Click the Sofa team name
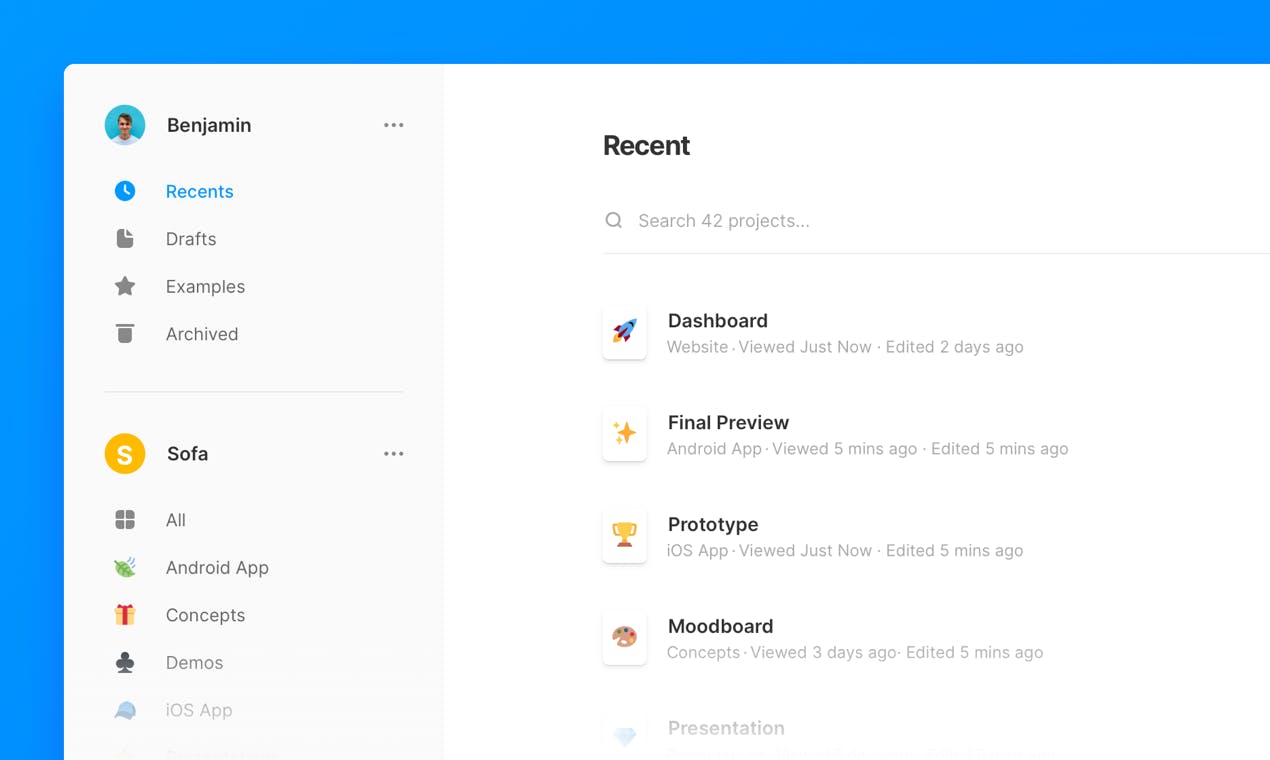 tap(188, 453)
